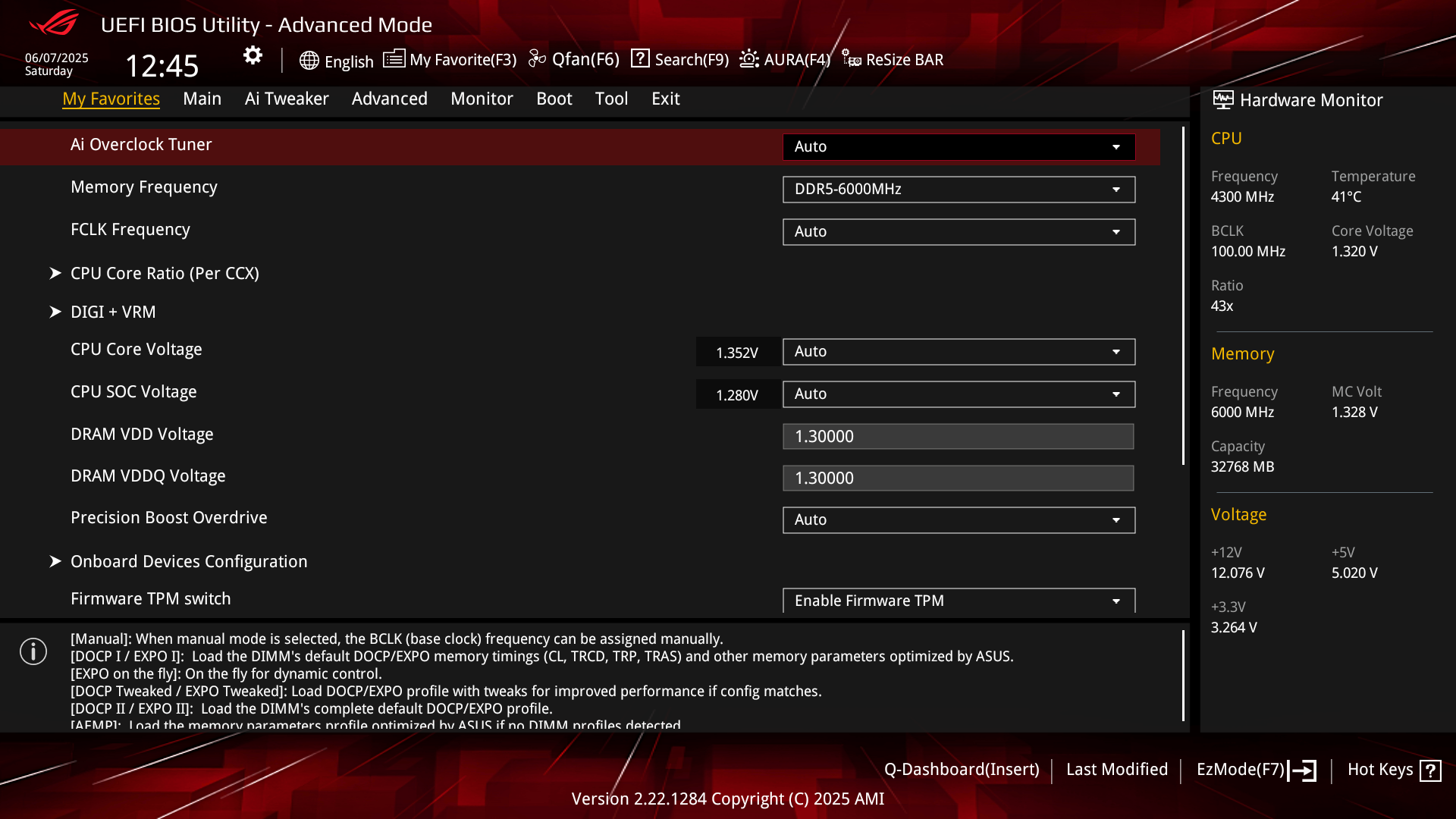The image size is (1456, 819).
Task: Click the AURA lighting icon
Action: point(749,58)
